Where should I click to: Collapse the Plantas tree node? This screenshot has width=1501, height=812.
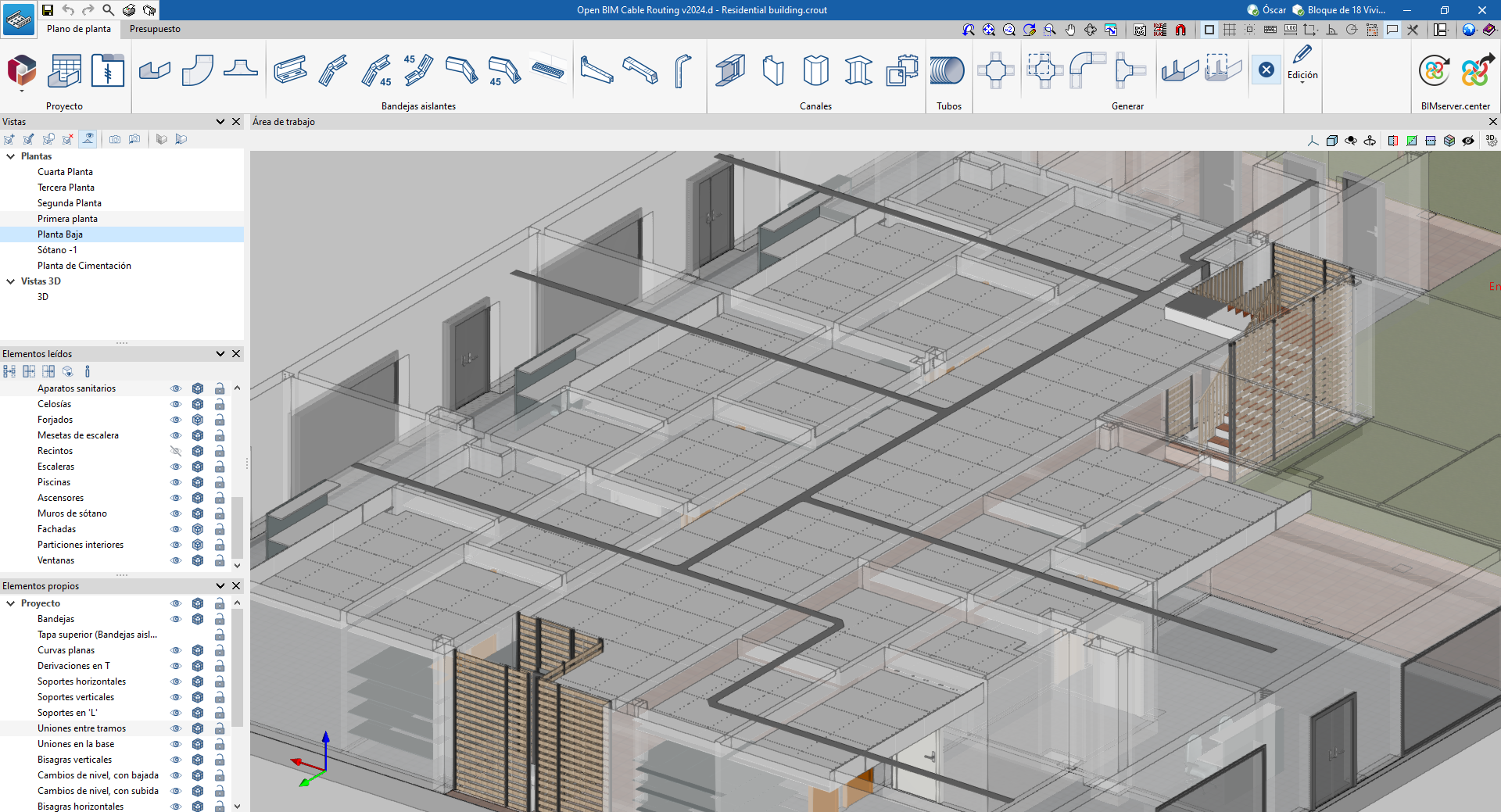pos(10,156)
